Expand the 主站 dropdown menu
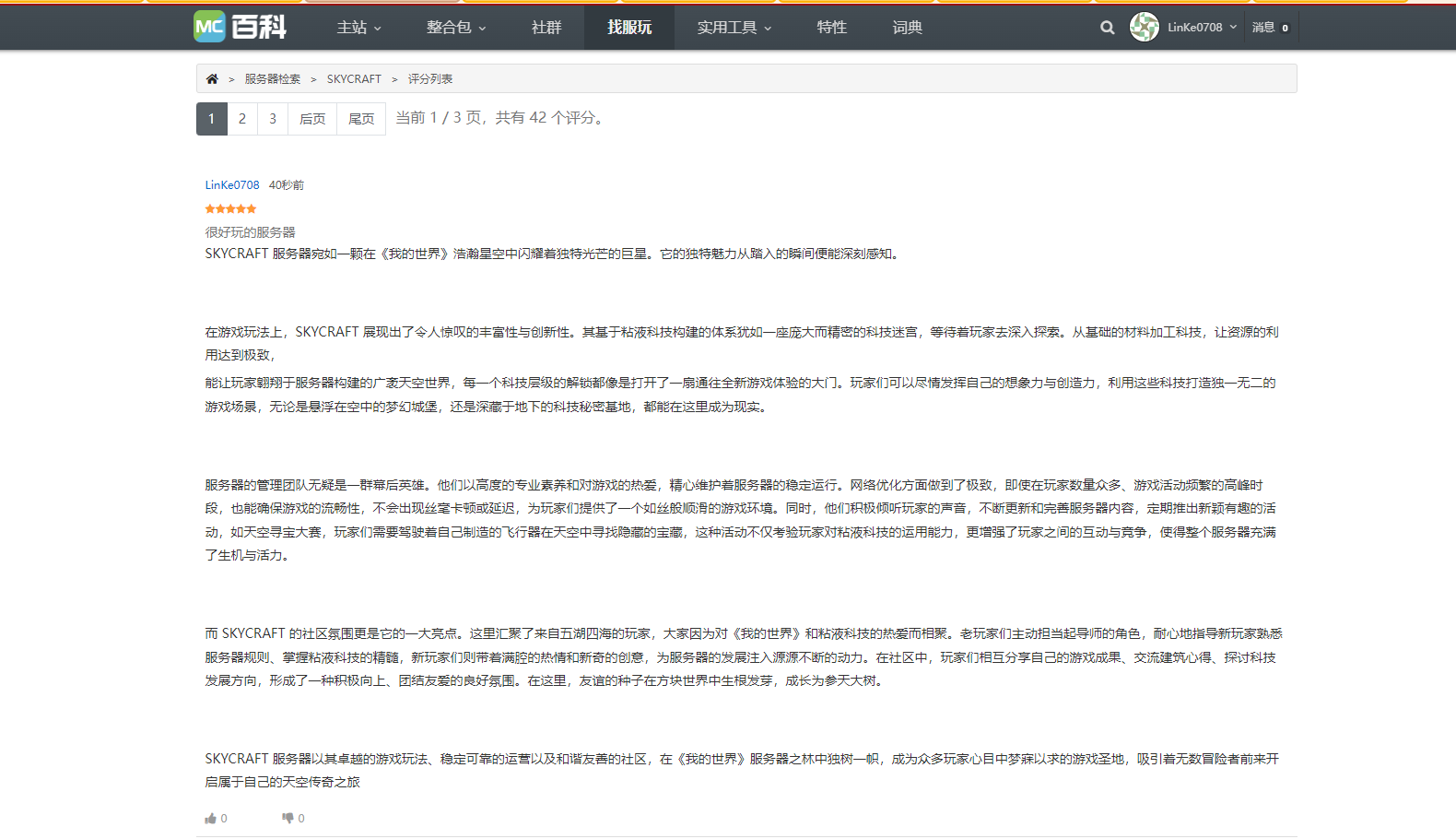Screen dimensions: 1456x839 pyautogui.click(x=359, y=28)
